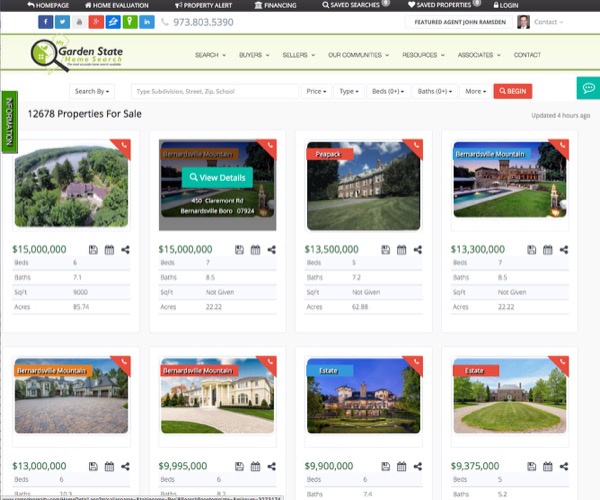Screen dimensions: 600x500
Task: Click the teal chat bubble icon
Action: pos(588,88)
